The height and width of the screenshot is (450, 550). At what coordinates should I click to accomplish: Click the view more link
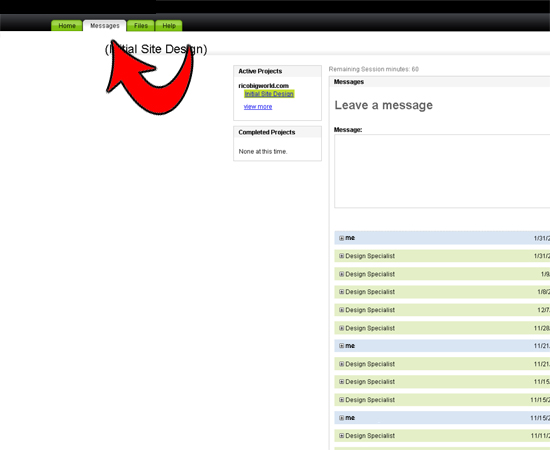tap(258, 107)
